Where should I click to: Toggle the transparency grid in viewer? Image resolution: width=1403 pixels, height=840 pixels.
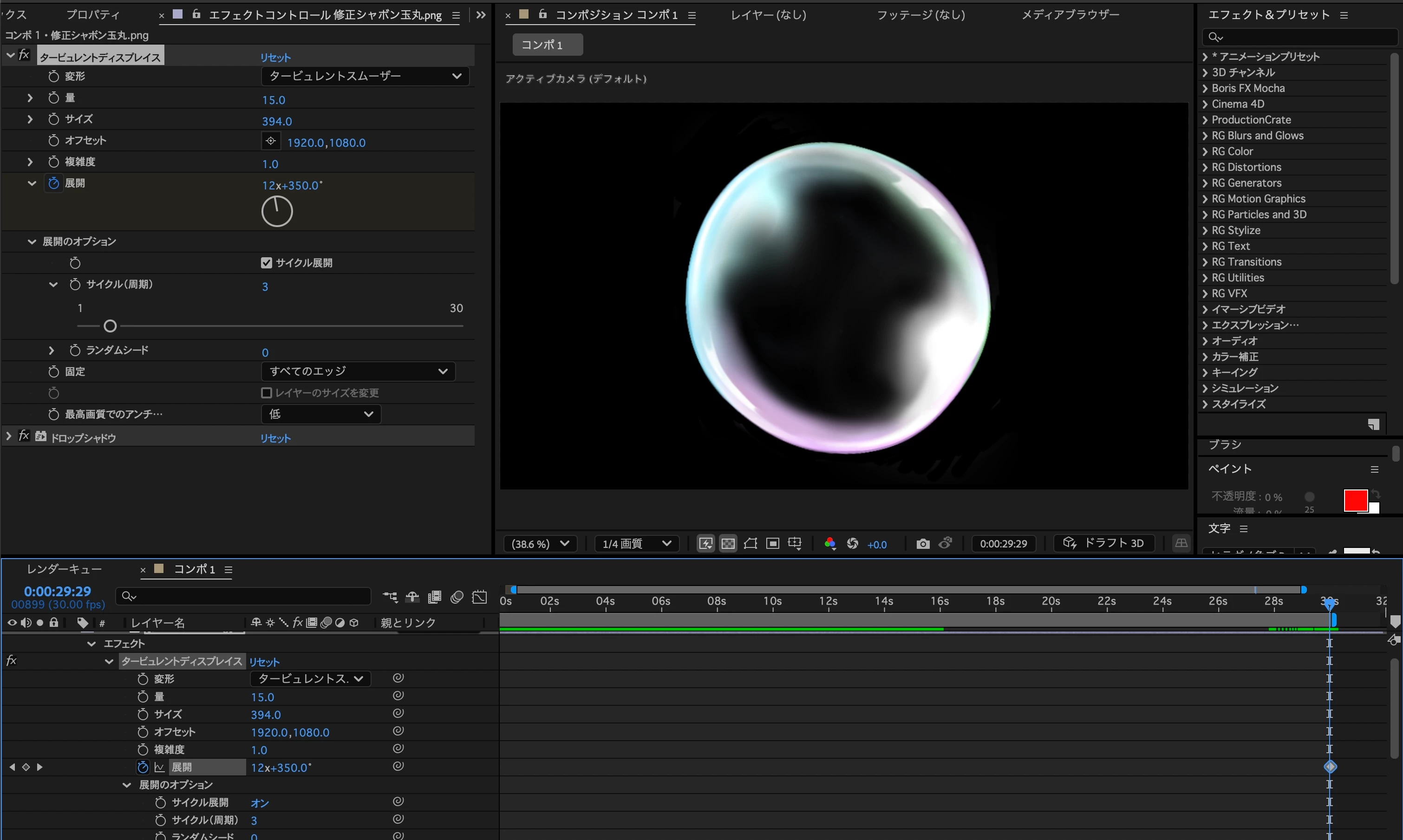coord(728,544)
